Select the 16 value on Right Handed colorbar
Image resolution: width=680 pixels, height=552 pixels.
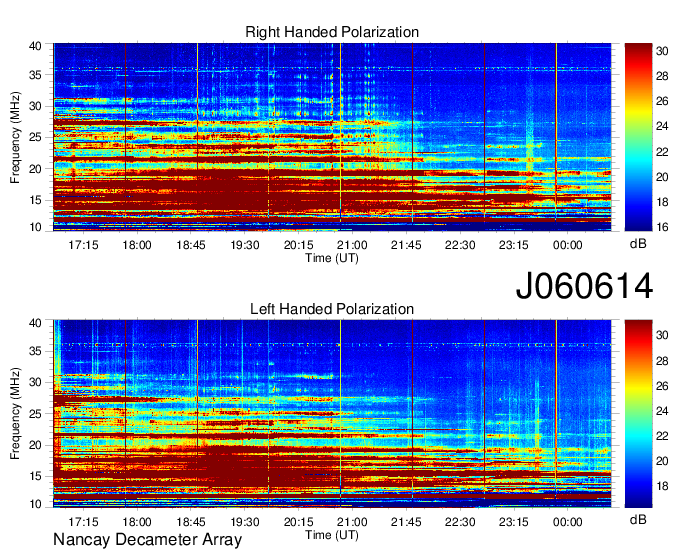(x=662, y=227)
